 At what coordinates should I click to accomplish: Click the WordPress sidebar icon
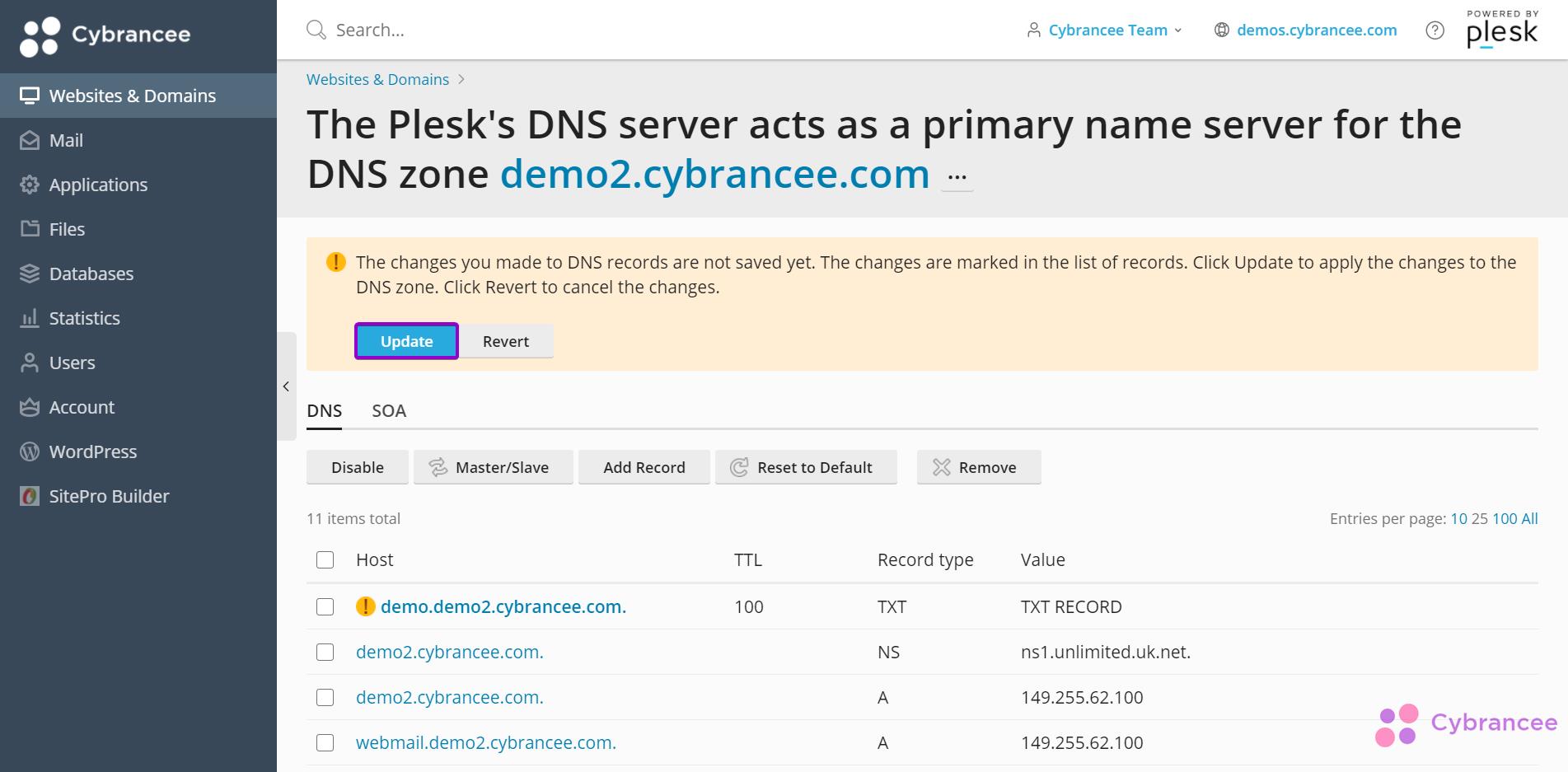[29, 452]
